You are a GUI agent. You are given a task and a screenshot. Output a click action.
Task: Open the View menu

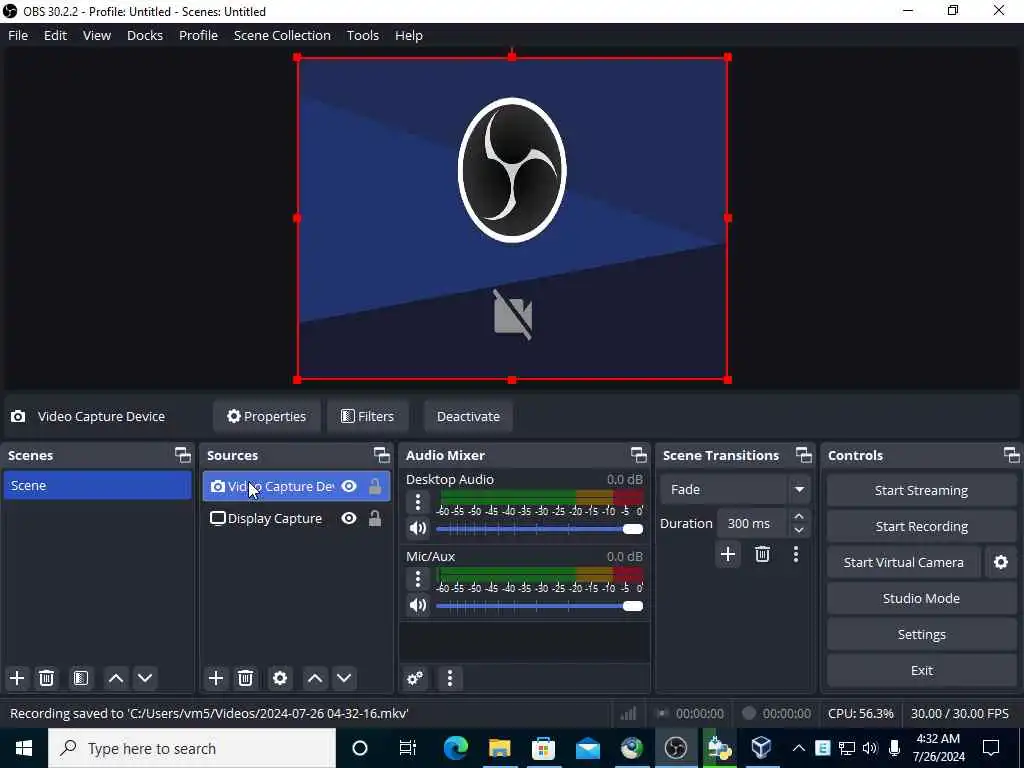click(97, 35)
